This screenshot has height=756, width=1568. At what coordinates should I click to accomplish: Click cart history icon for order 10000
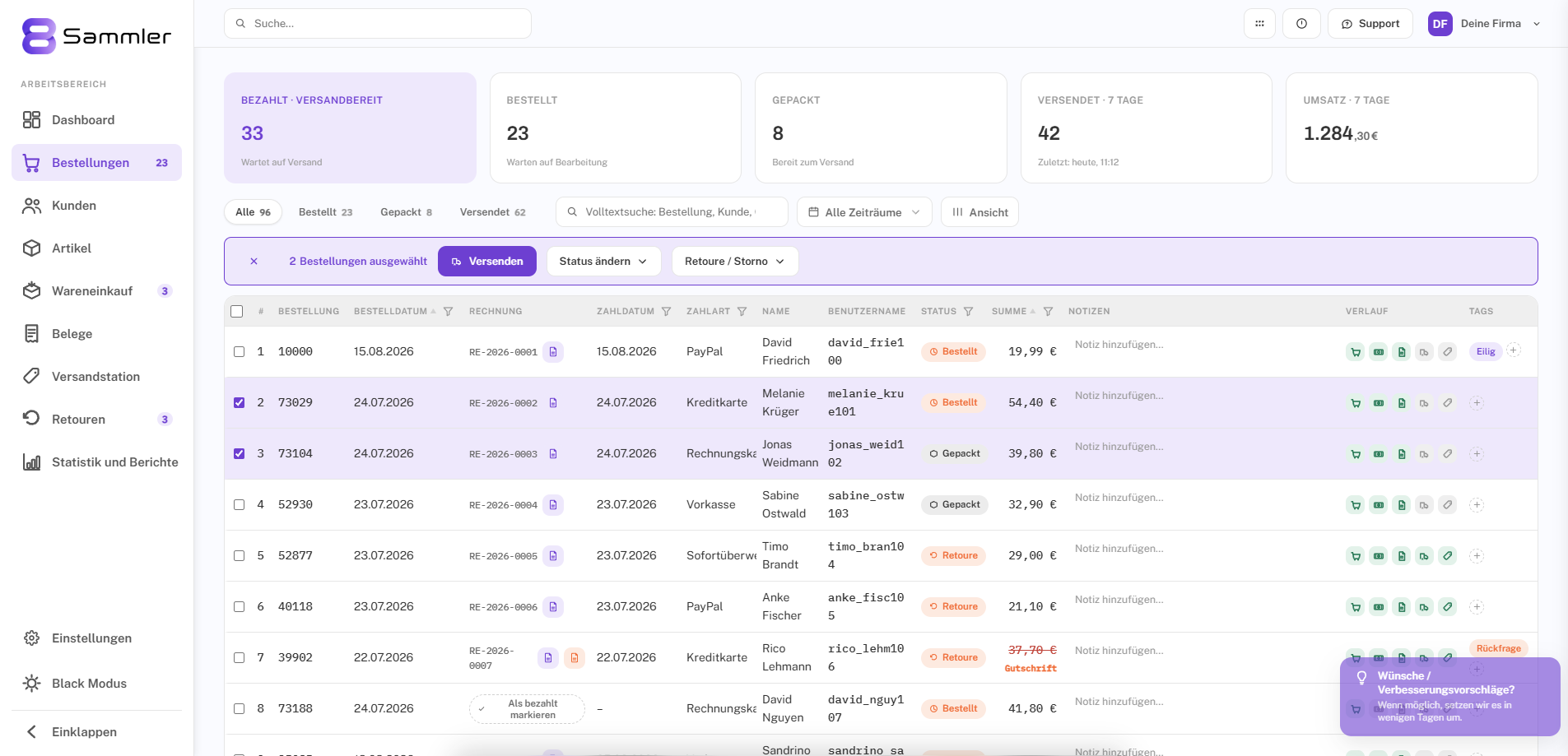click(x=1356, y=352)
